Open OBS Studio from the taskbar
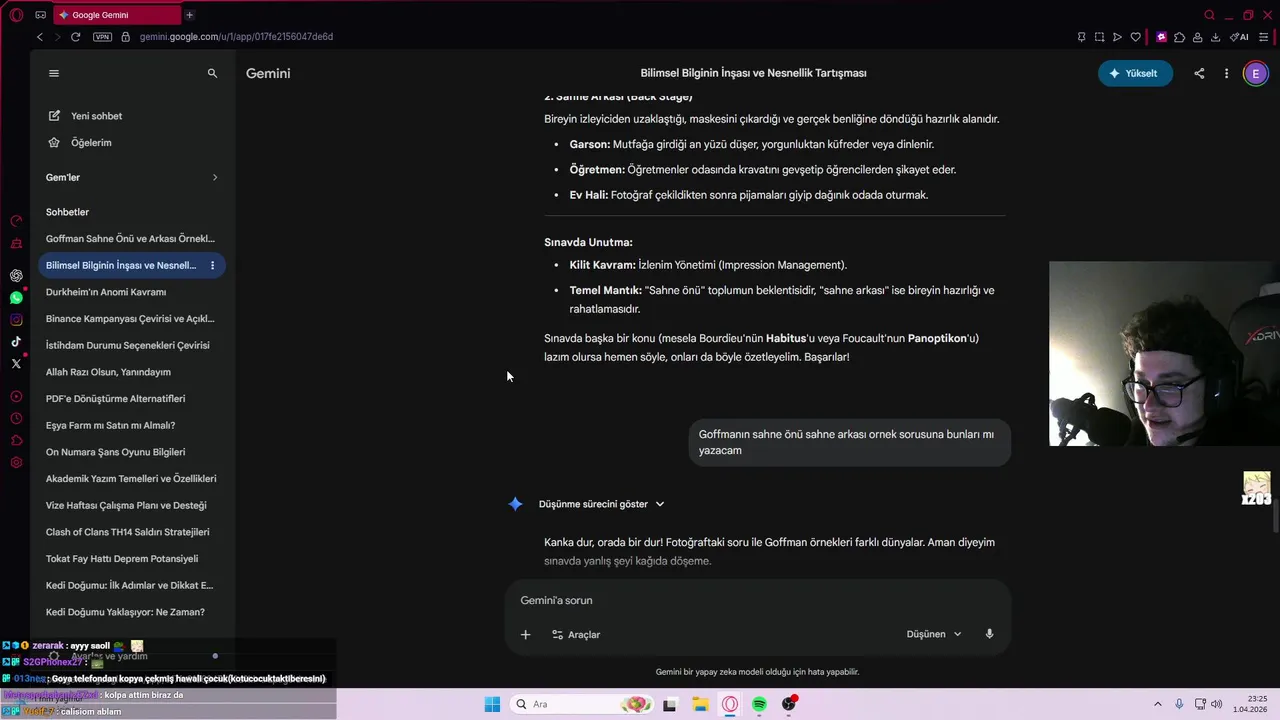This screenshot has height=720, width=1280. tap(789, 704)
